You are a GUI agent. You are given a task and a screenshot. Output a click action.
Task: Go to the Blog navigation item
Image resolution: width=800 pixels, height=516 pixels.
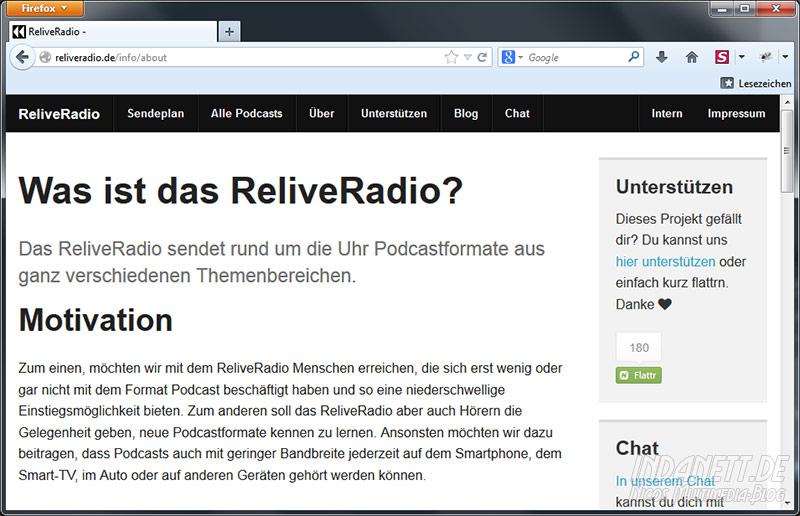point(466,113)
